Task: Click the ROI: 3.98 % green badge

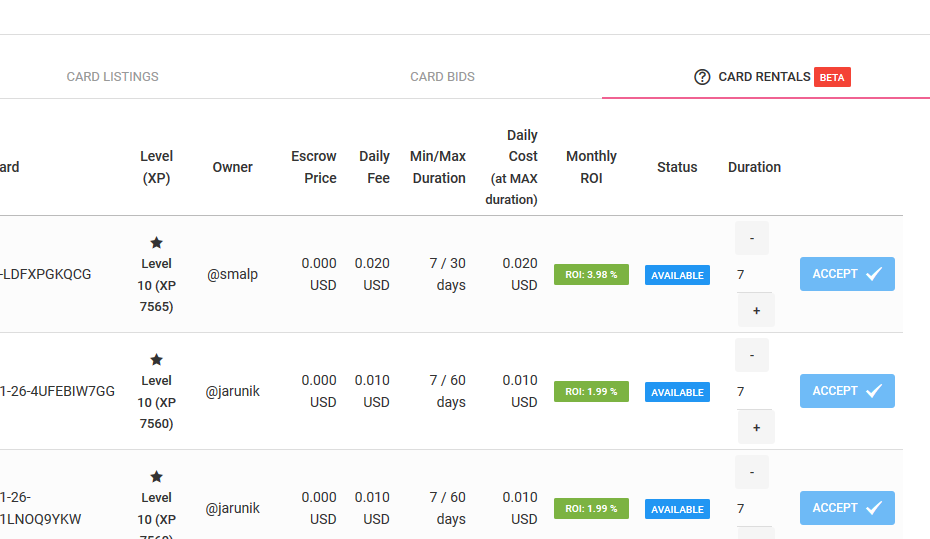Action: (x=591, y=275)
